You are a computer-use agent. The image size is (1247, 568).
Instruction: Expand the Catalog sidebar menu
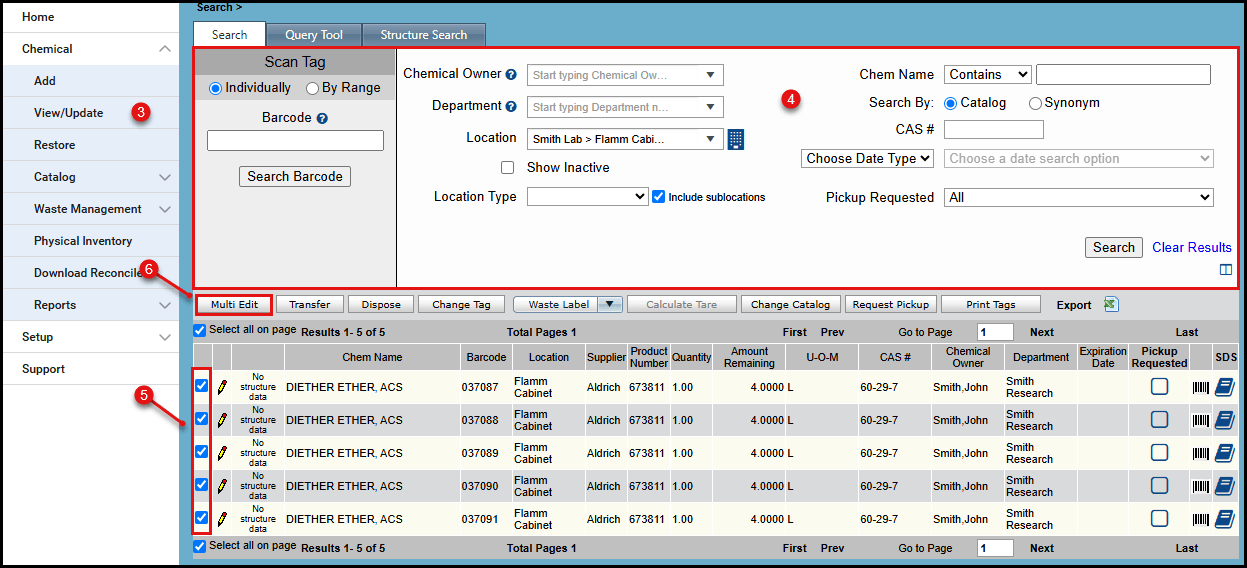coord(165,177)
